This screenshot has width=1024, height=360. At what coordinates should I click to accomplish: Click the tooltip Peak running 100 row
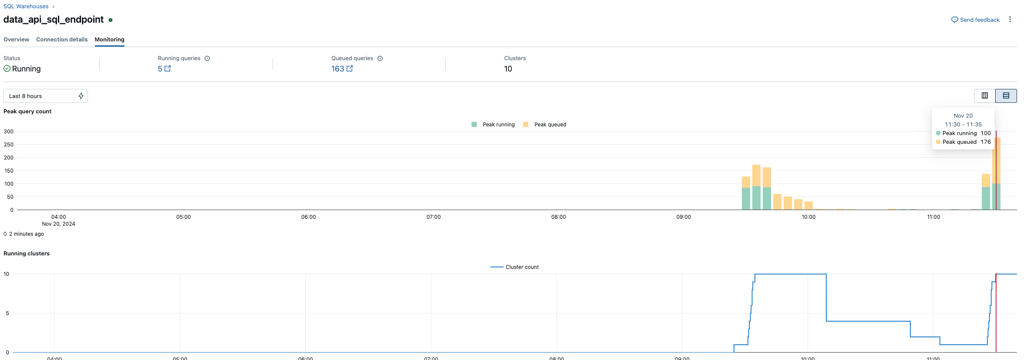click(x=963, y=133)
